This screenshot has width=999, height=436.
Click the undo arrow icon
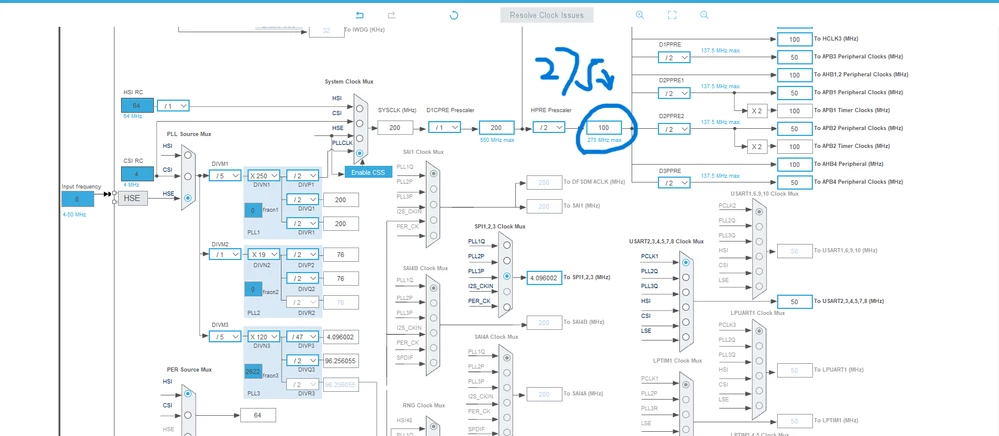coord(359,15)
